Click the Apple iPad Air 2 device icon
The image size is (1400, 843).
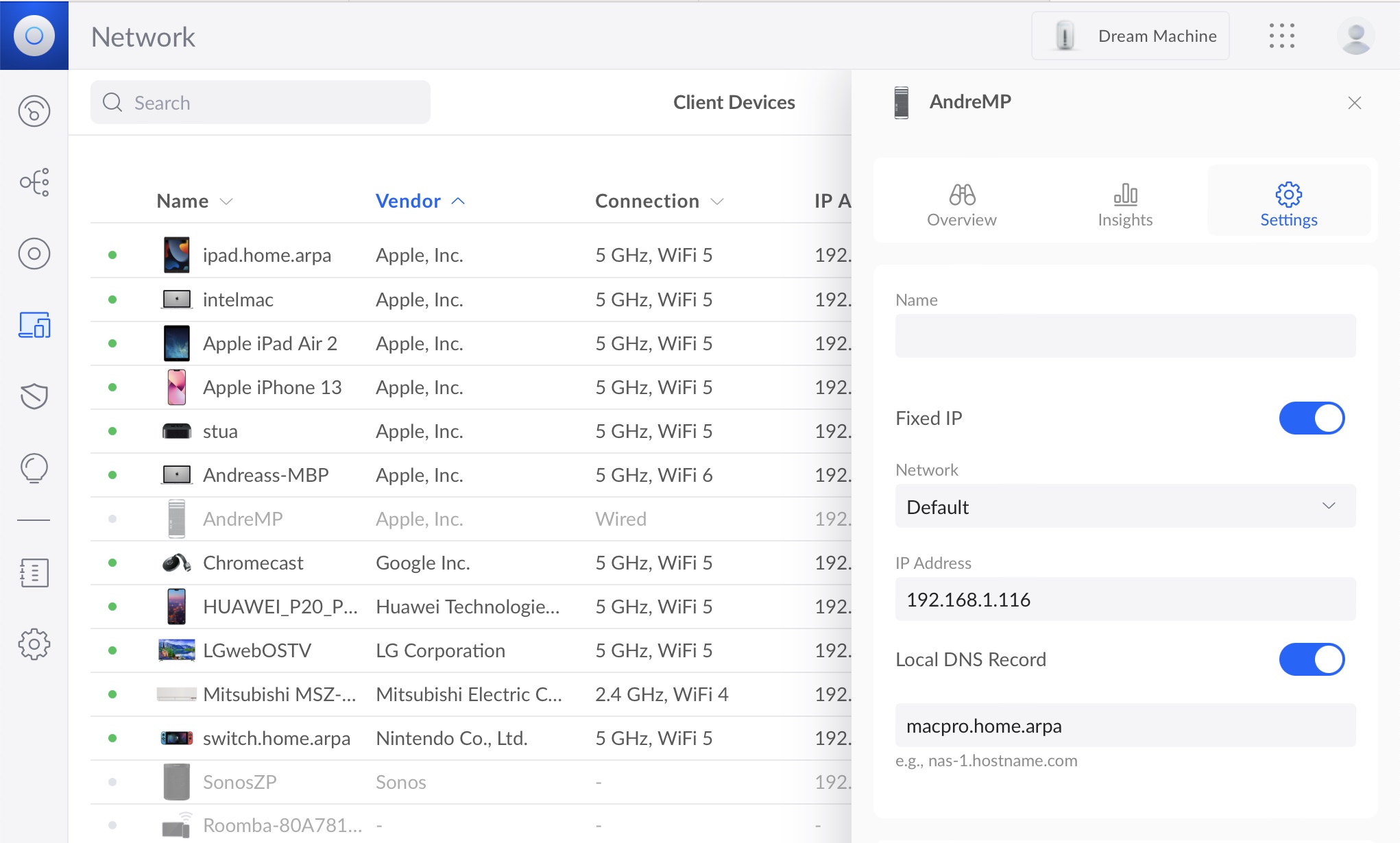tap(177, 343)
